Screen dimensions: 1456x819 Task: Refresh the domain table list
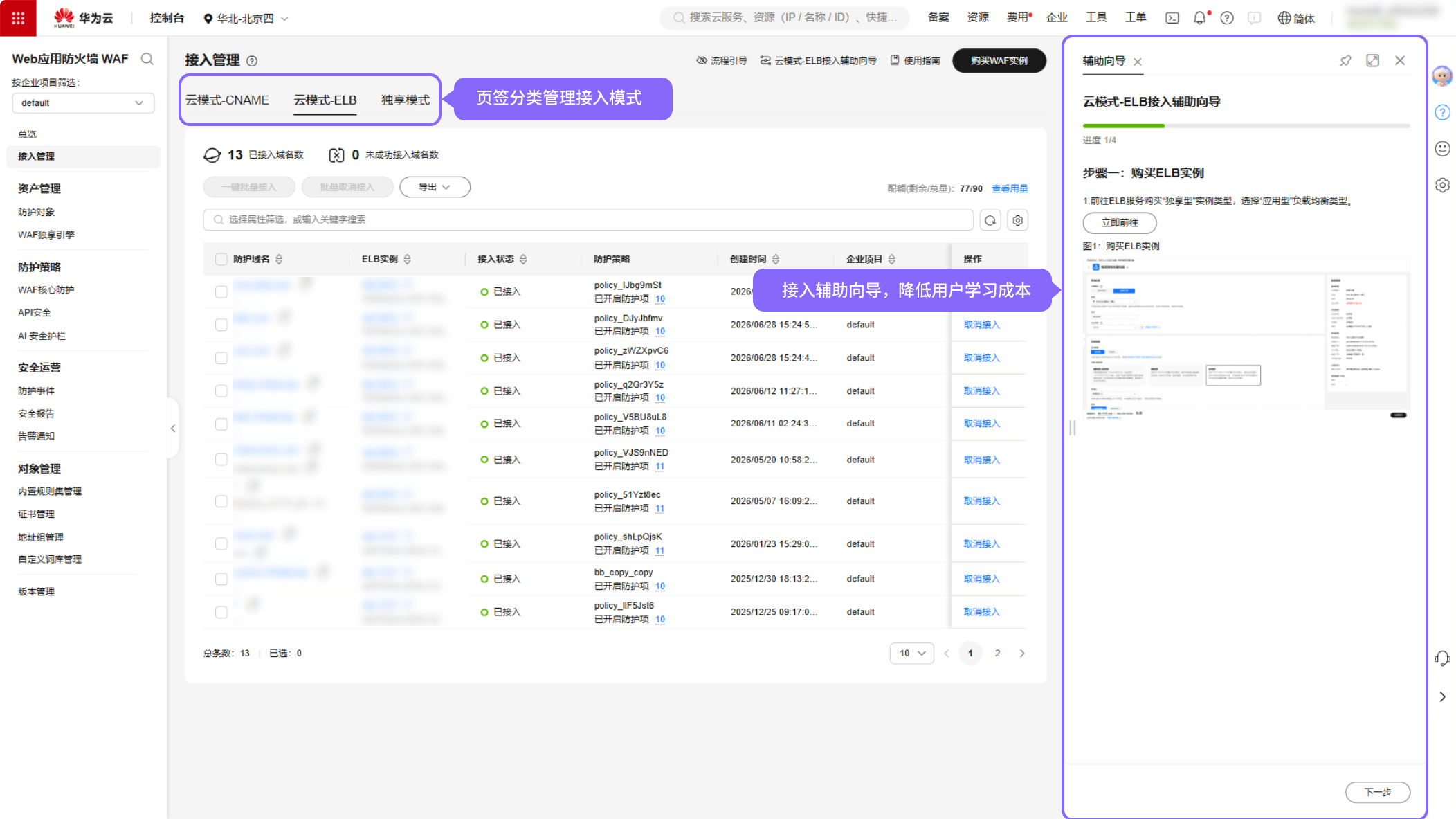(990, 220)
